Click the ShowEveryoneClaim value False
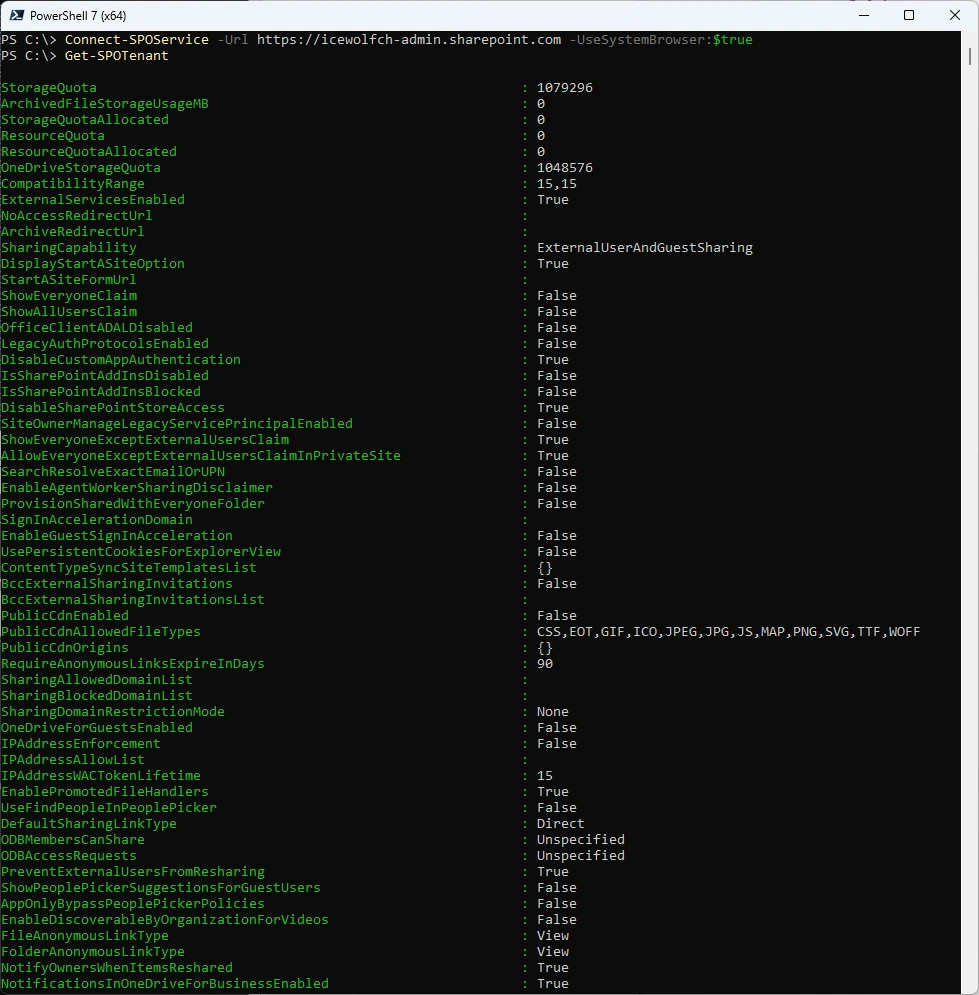Image resolution: width=979 pixels, height=995 pixels. click(556, 296)
